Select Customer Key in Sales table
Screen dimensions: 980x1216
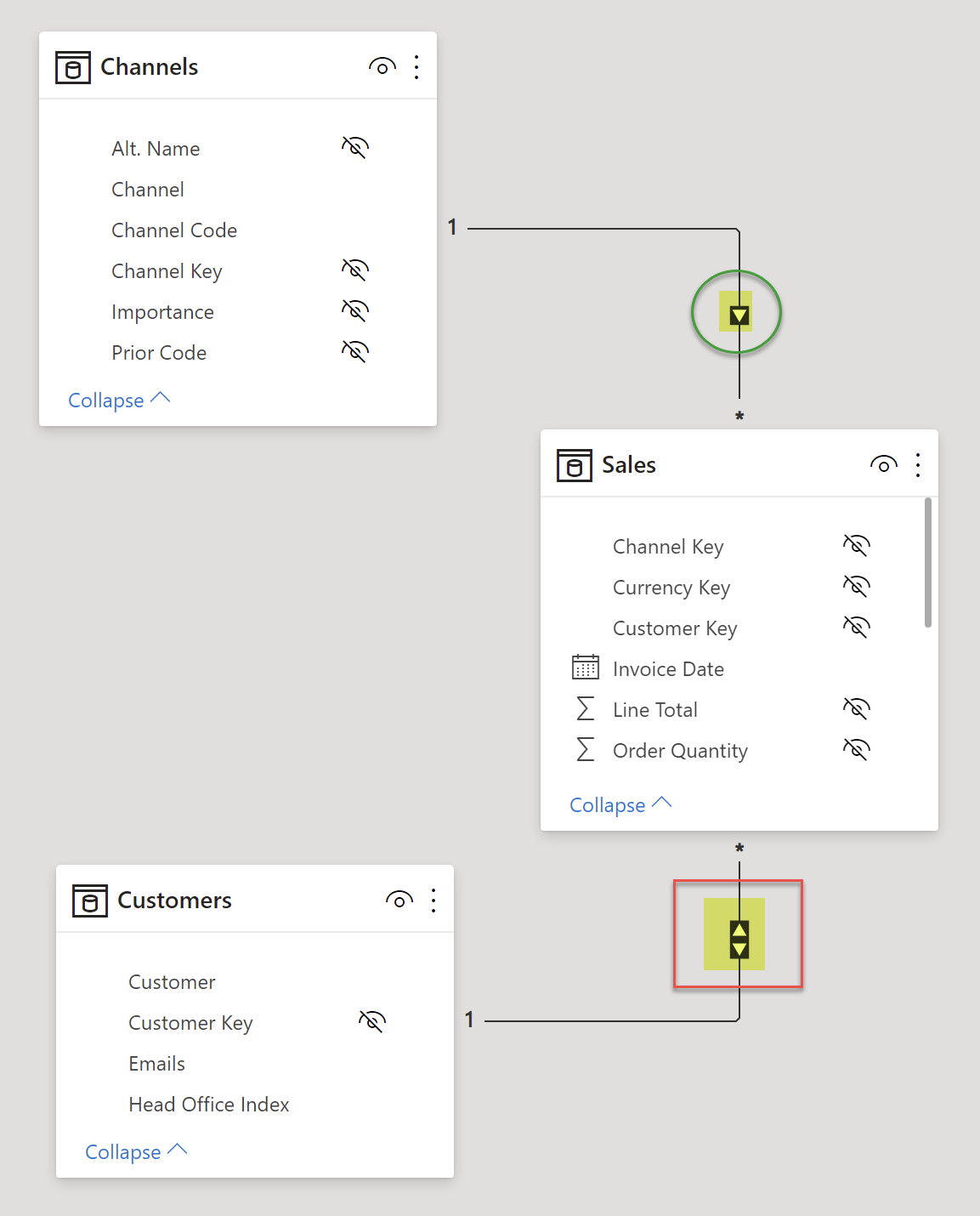point(675,628)
